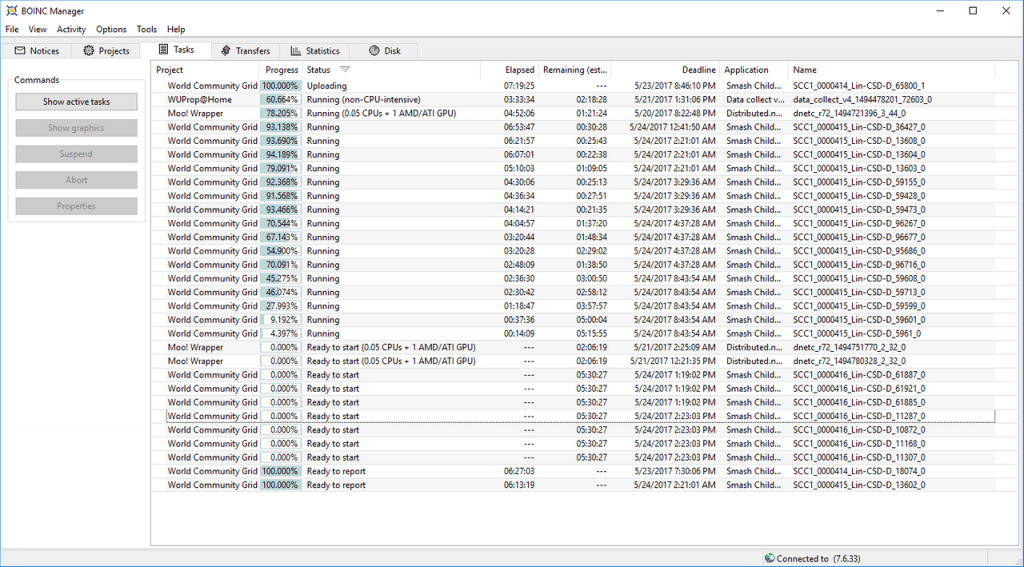The image size is (1024, 567).
Task: Select task SCC1_0000415_Lin-CSD-D_13608_0
Action: (x=573, y=140)
